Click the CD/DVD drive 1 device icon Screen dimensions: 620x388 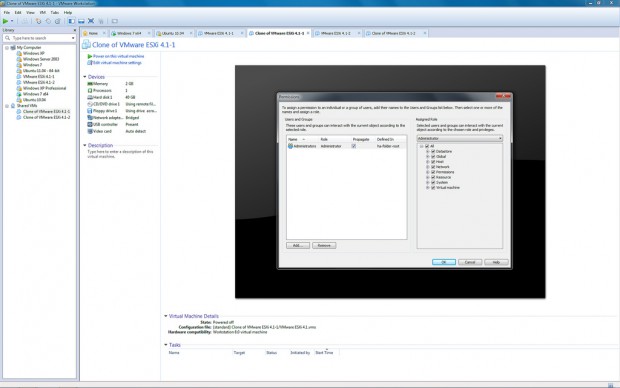(90, 104)
